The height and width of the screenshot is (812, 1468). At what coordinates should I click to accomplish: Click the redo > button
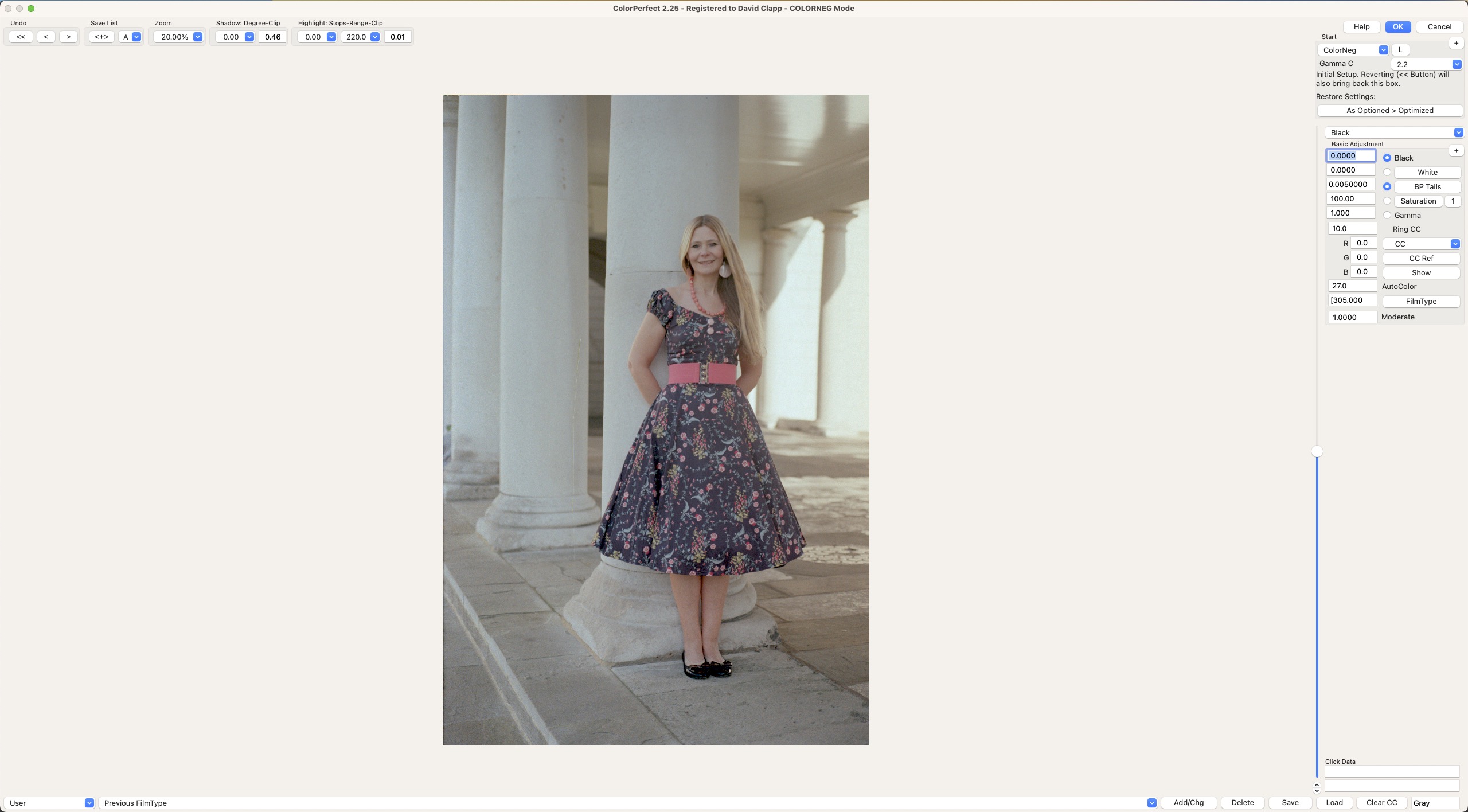(68, 37)
